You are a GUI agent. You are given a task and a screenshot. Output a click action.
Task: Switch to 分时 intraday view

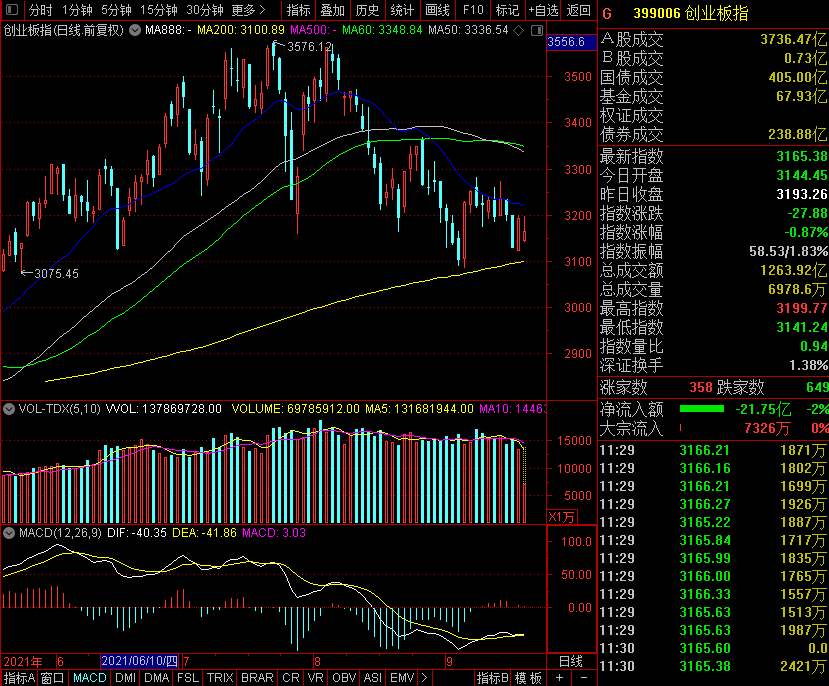(40, 10)
